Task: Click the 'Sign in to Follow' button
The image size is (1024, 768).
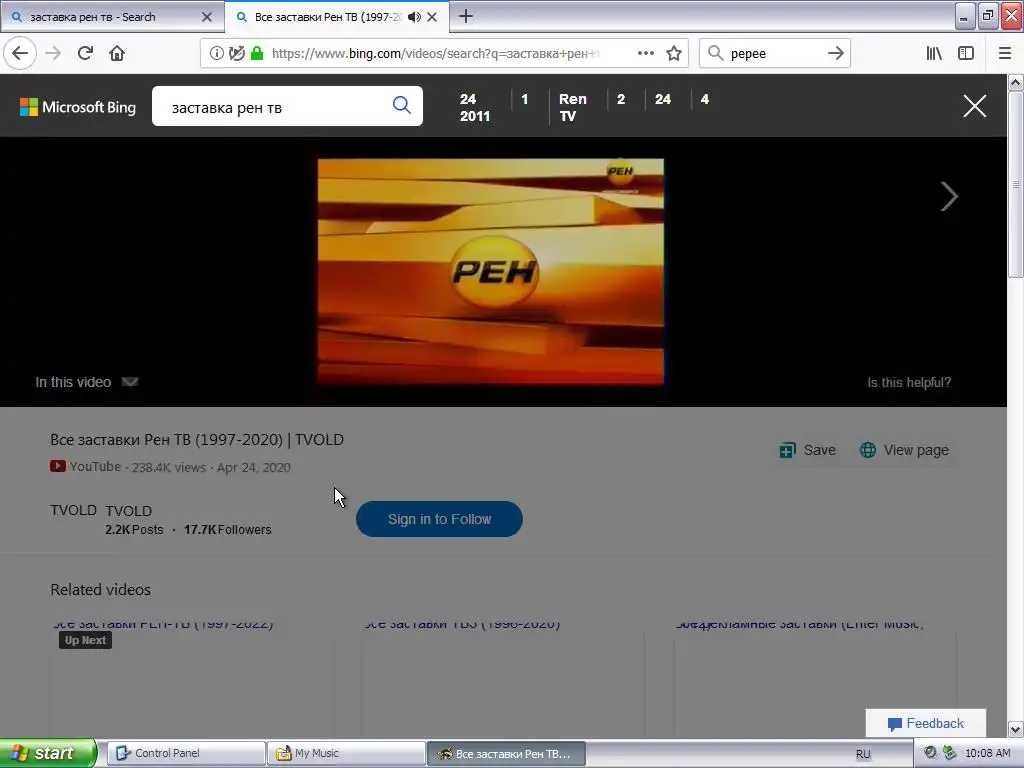Action: click(439, 519)
